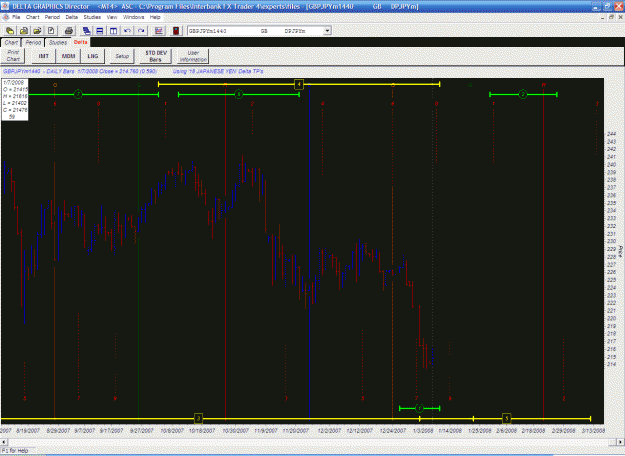The image size is (625, 456).
Task: Open the symbol dropdown showing GBPJPYm1440
Action: tap(327, 31)
